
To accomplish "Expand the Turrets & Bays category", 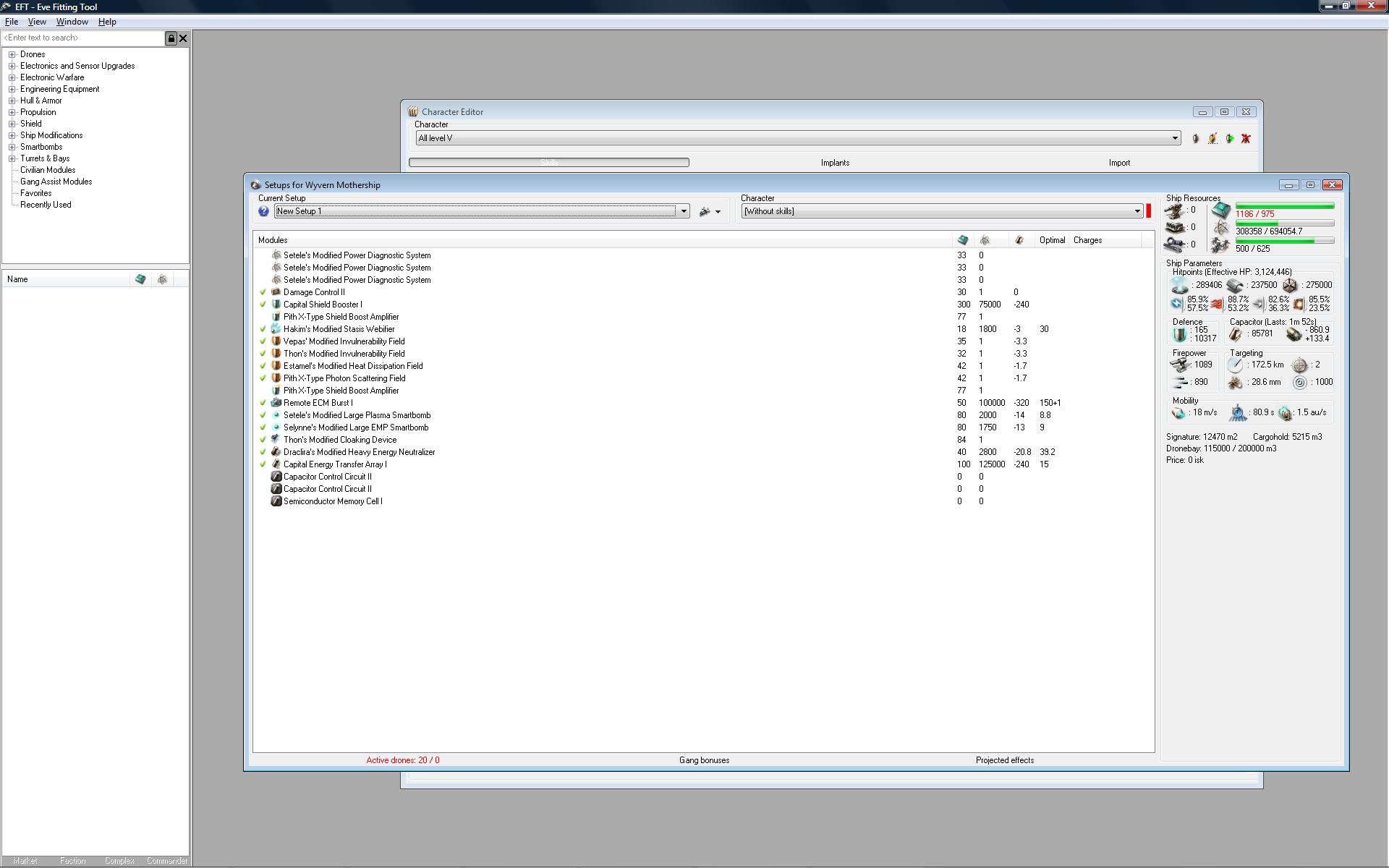I will [x=12, y=158].
